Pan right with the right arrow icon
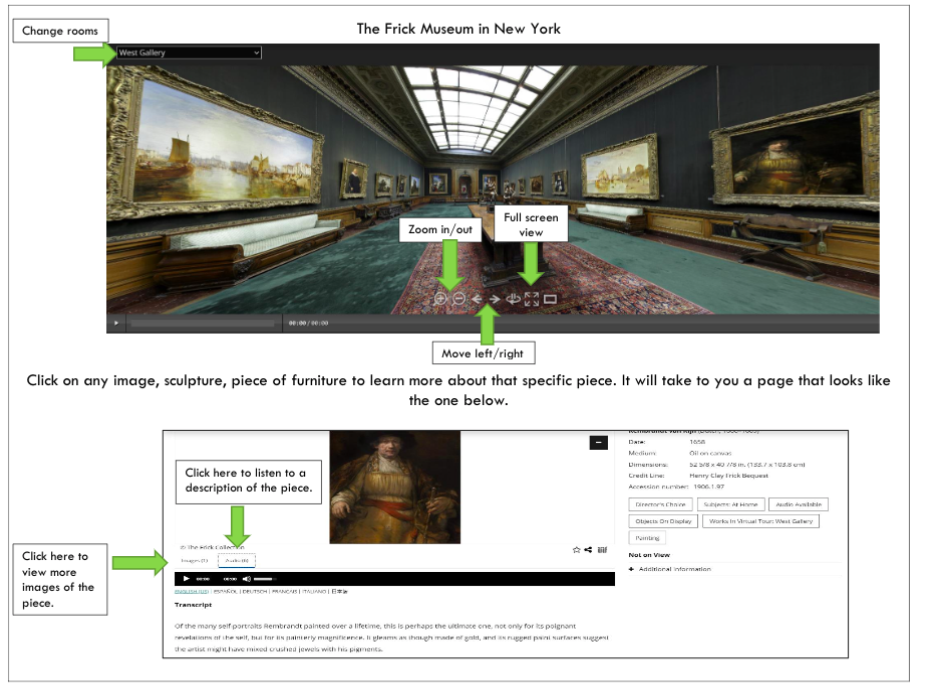The width and height of the screenshot is (928, 700). pyautogui.click(x=495, y=299)
